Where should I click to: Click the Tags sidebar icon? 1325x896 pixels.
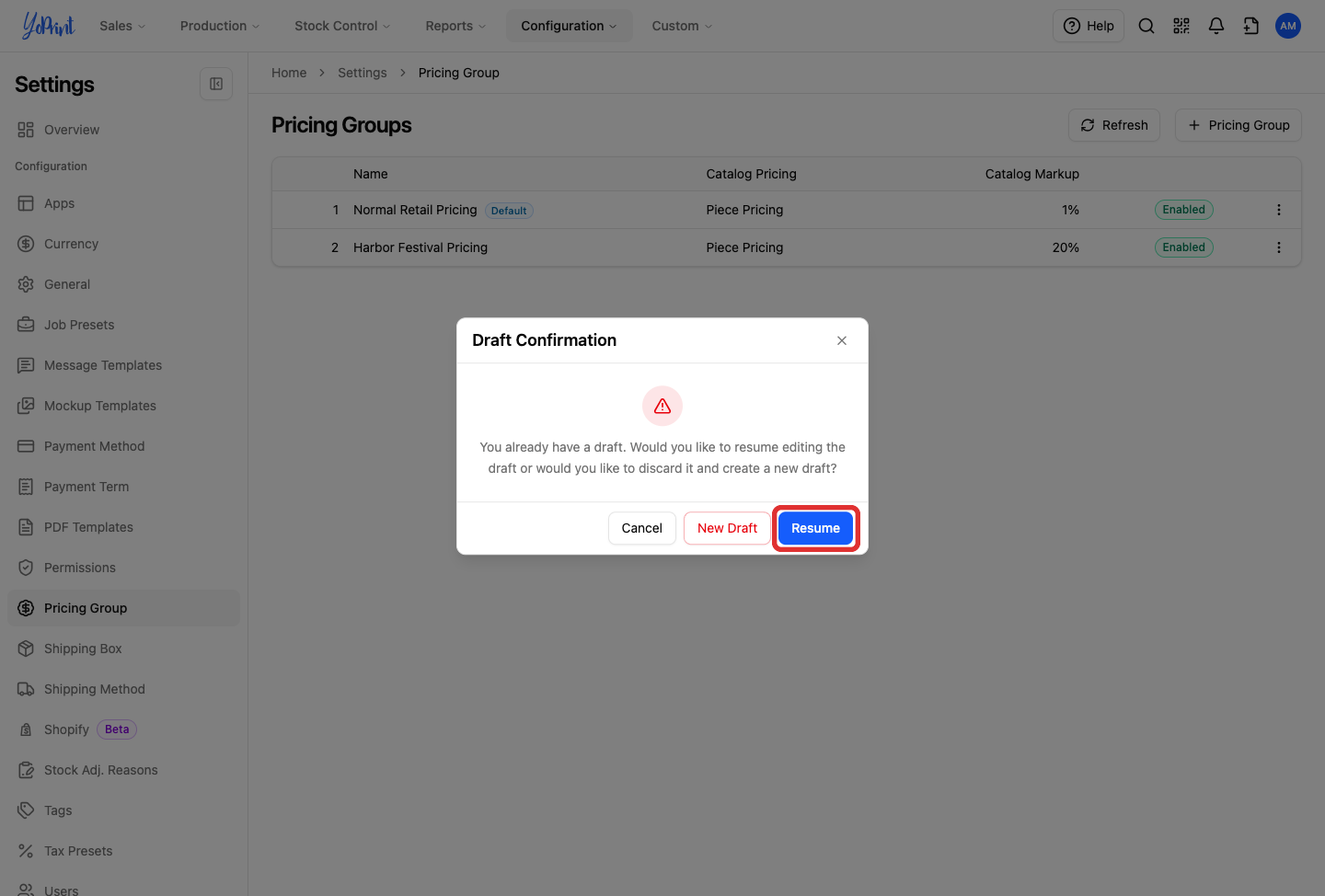[26, 810]
